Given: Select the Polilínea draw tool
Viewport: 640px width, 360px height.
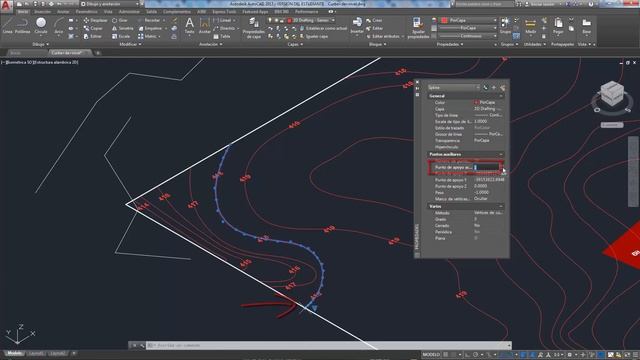Looking at the screenshot, I should (22, 25).
